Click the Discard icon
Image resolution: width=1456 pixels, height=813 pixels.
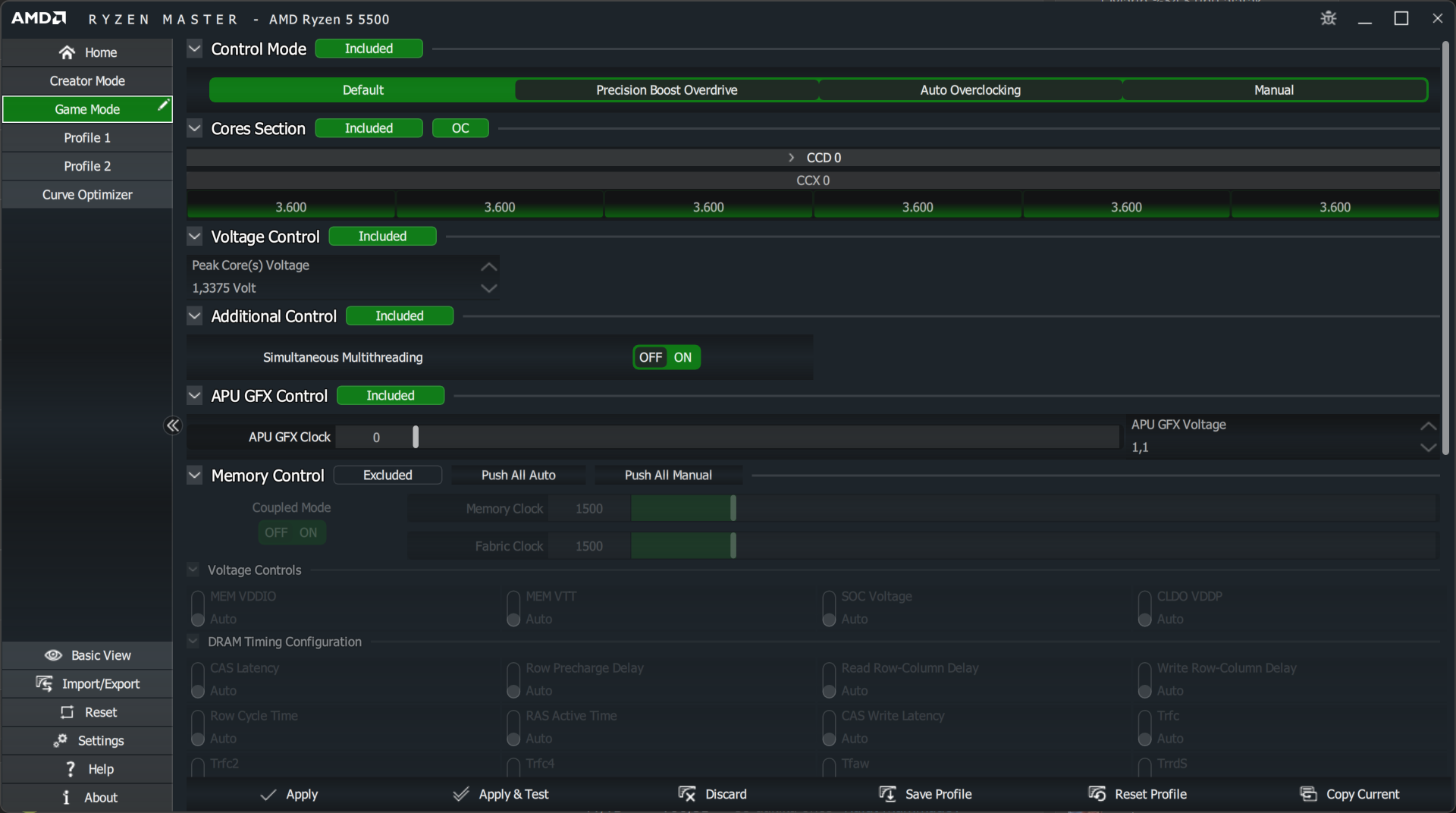coord(686,794)
